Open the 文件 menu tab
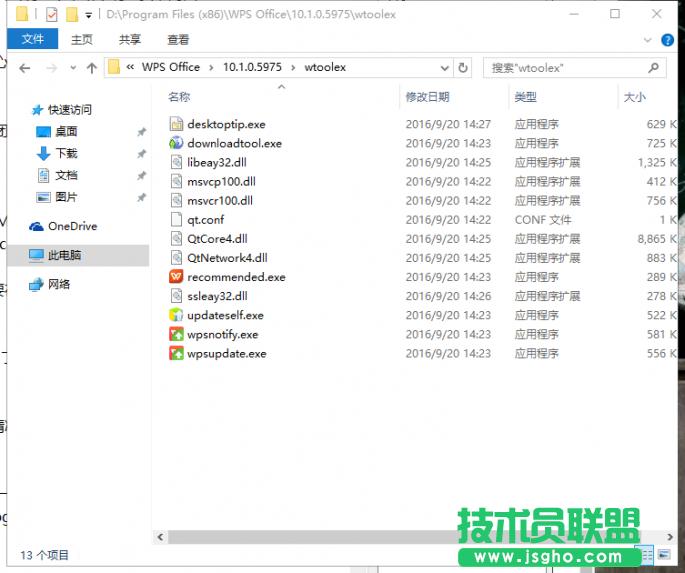This screenshot has height=573, width=685. [33, 39]
